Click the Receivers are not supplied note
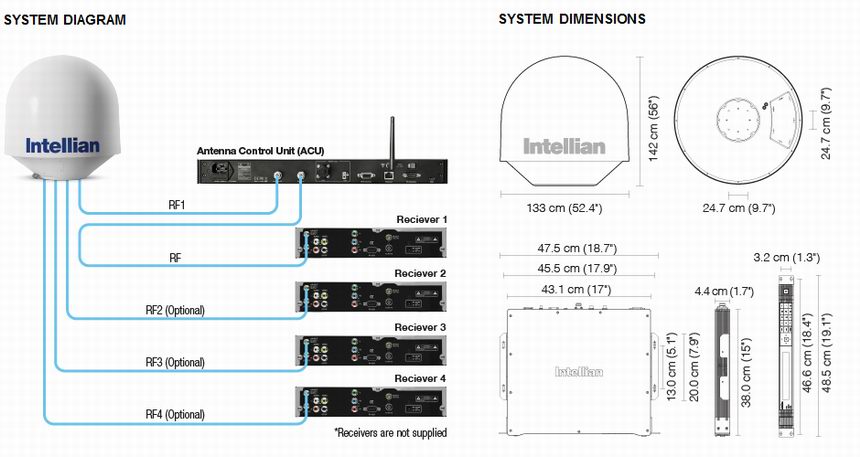The image size is (860, 457). [x=391, y=433]
